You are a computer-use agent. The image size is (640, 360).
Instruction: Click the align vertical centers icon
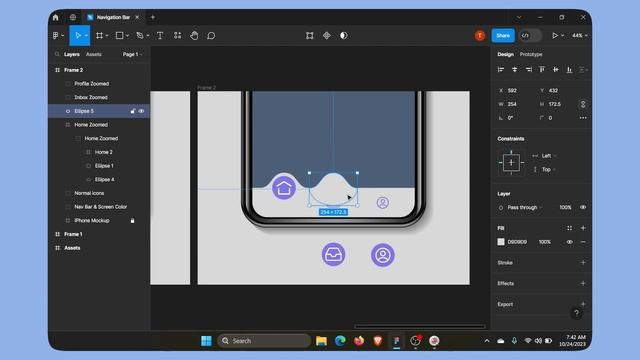tap(556, 70)
